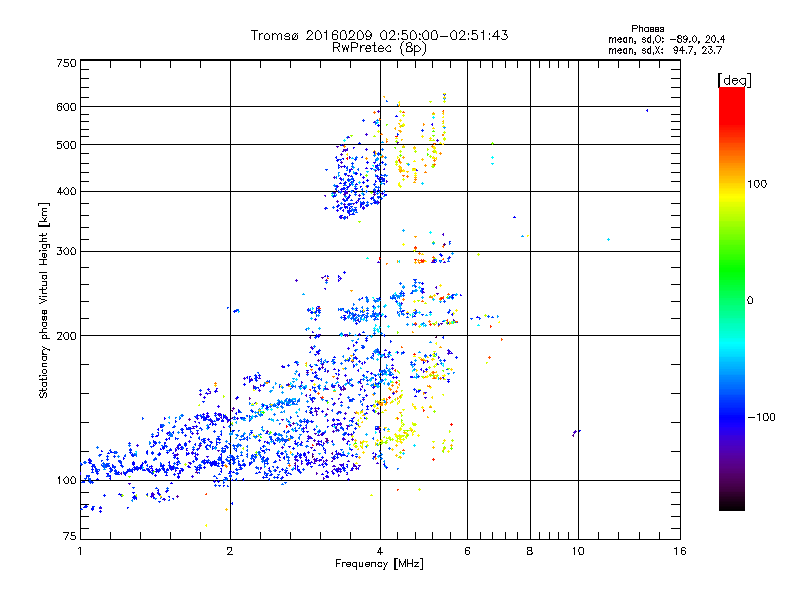The width and height of the screenshot is (800, 600).
Task: Click the 'Frequency [MHz]' axis label
Action: [379, 564]
